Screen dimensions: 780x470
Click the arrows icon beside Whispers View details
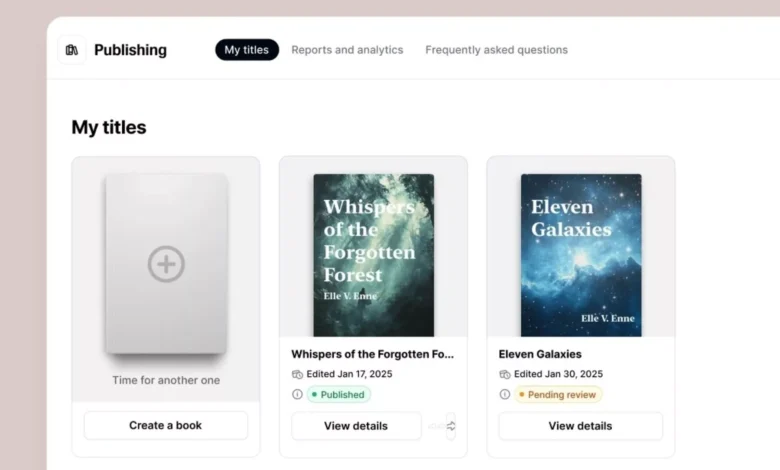point(450,426)
